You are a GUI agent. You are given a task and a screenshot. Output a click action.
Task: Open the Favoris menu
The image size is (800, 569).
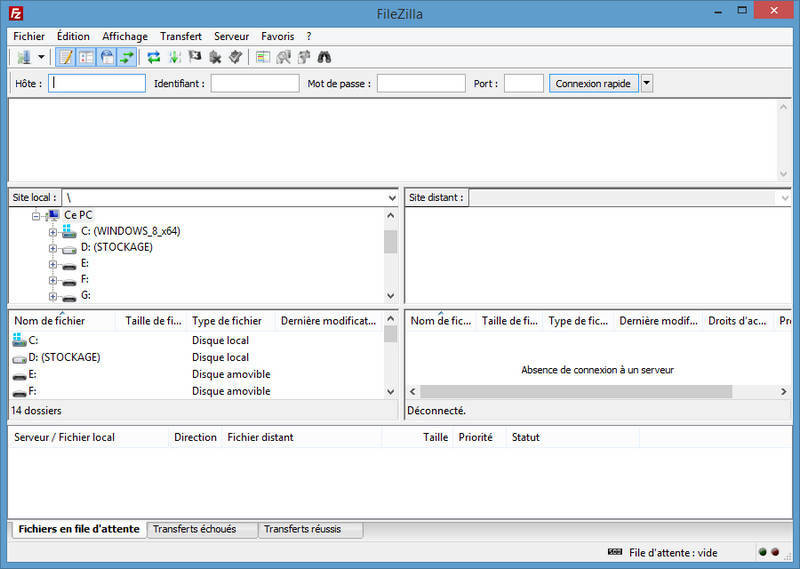click(x=278, y=36)
